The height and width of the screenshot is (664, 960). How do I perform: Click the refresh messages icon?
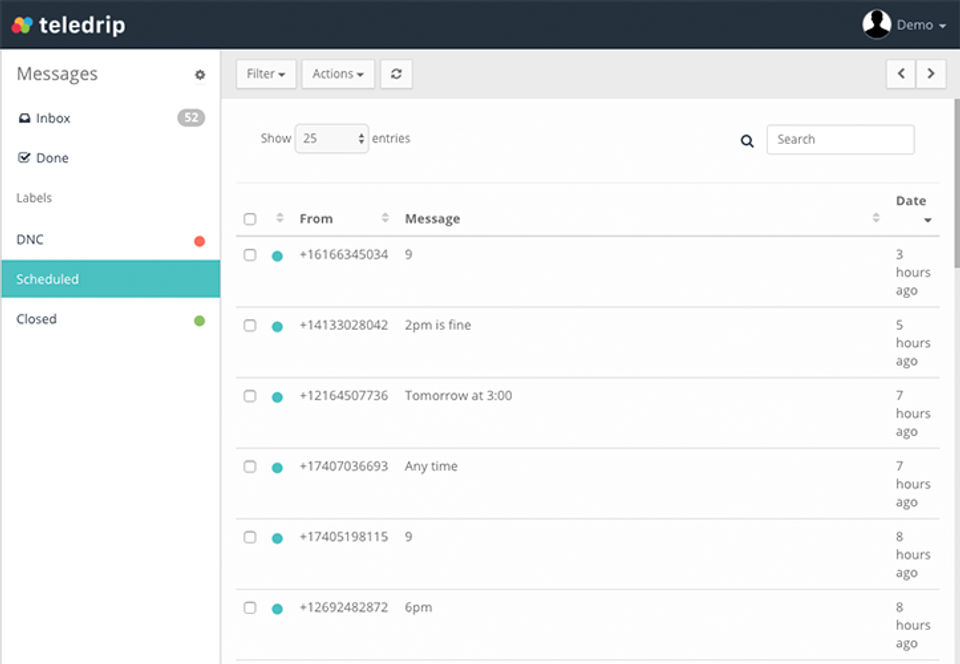coord(396,73)
